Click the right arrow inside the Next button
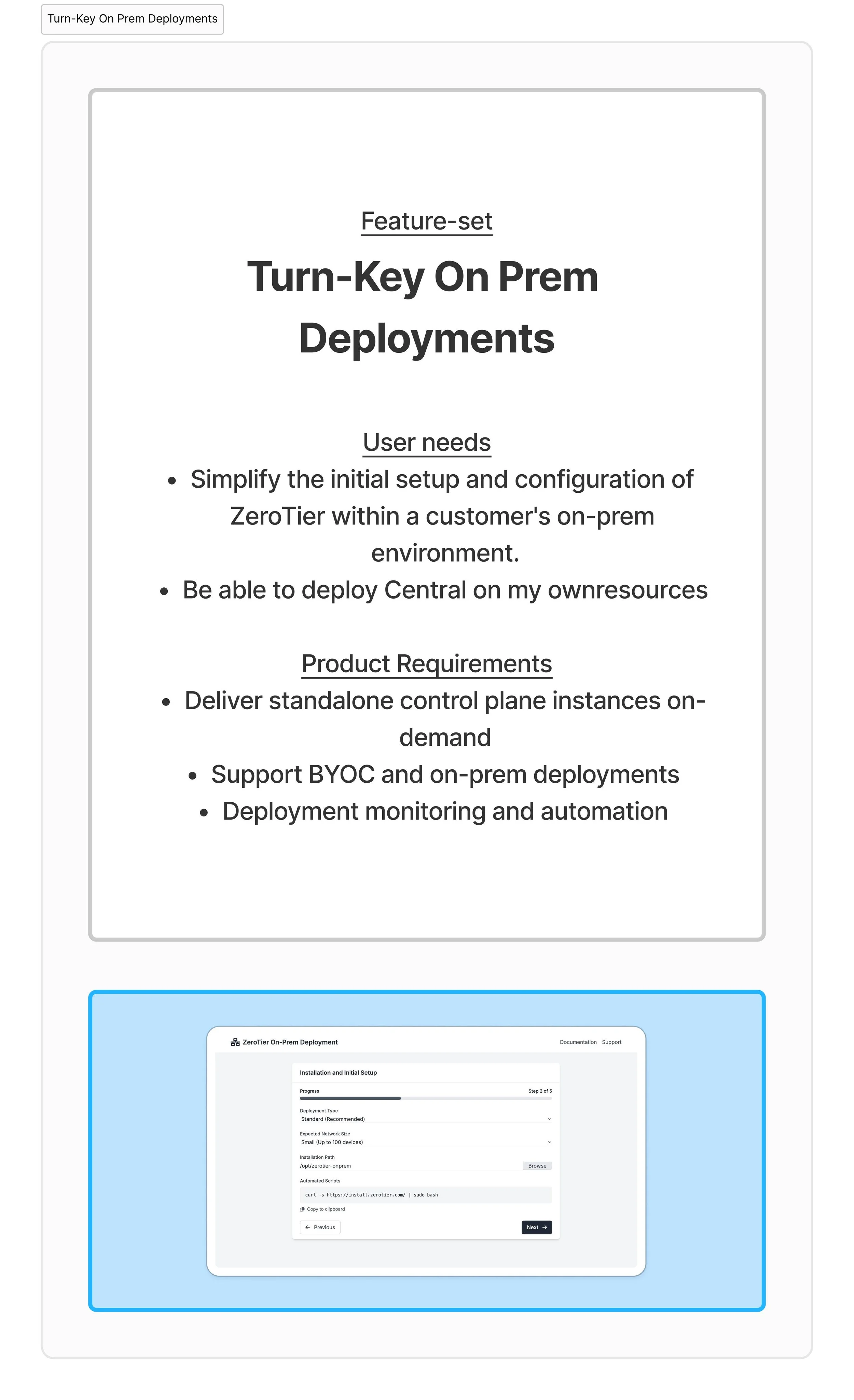Image resolution: width=854 pixels, height=1400 pixels. 545,1227
